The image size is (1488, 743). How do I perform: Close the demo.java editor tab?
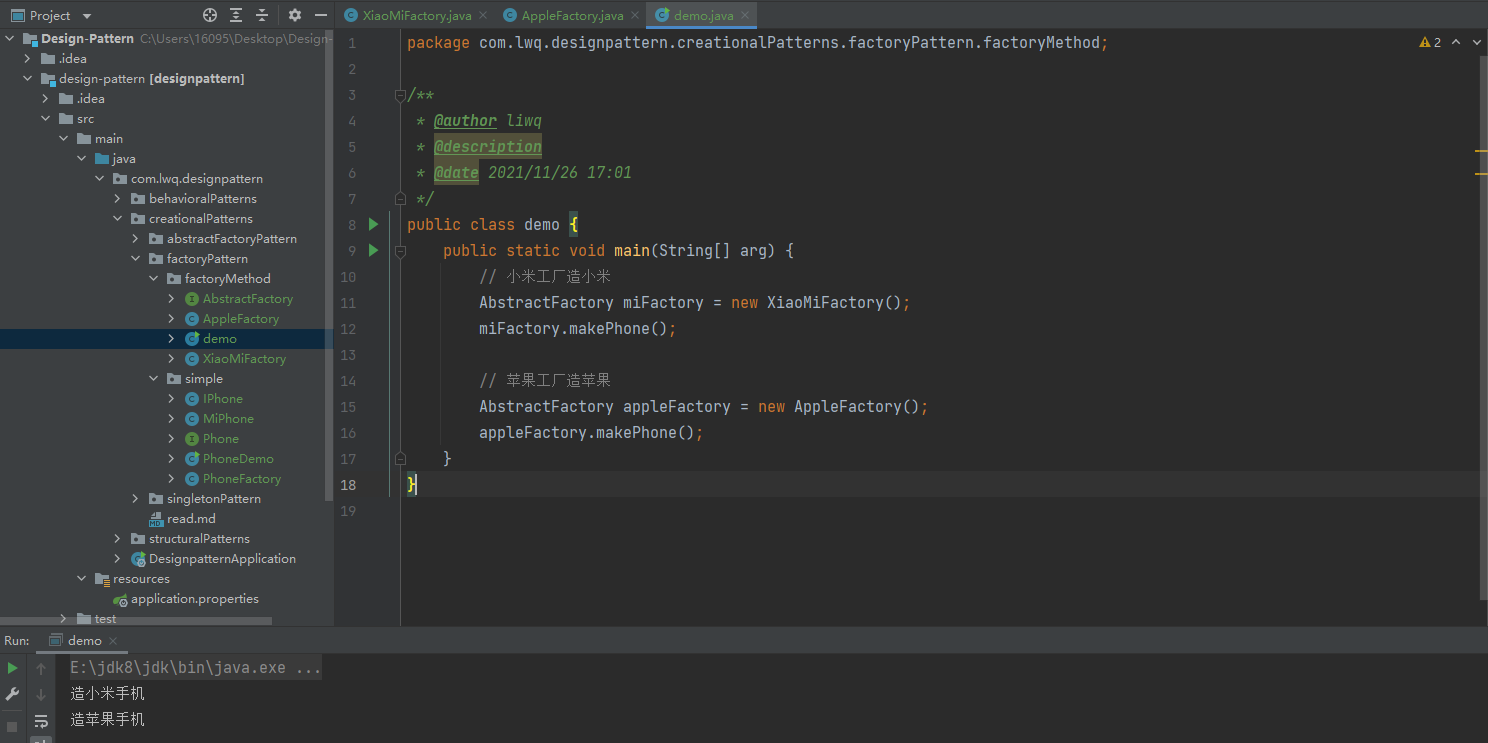pyautogui.click(x=743, y=15)
